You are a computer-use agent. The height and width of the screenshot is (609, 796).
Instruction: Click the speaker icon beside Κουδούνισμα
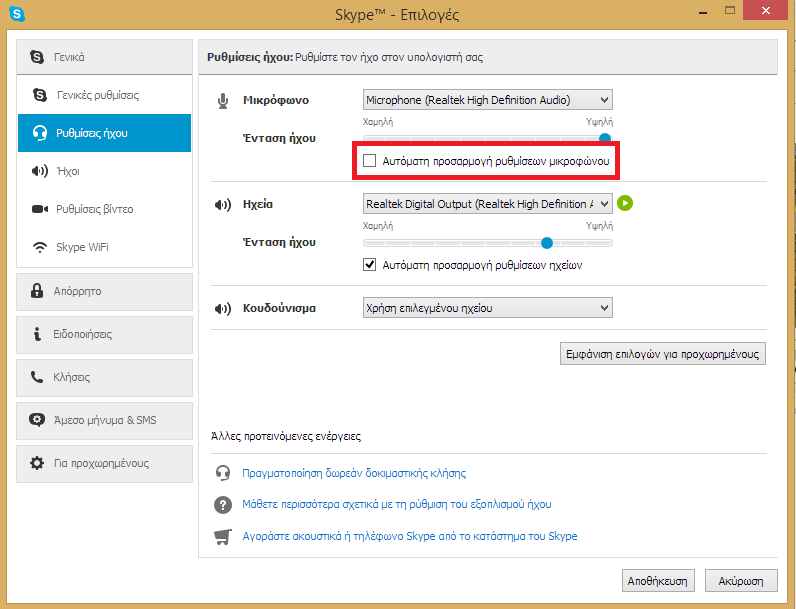click(x=223, y=309)
